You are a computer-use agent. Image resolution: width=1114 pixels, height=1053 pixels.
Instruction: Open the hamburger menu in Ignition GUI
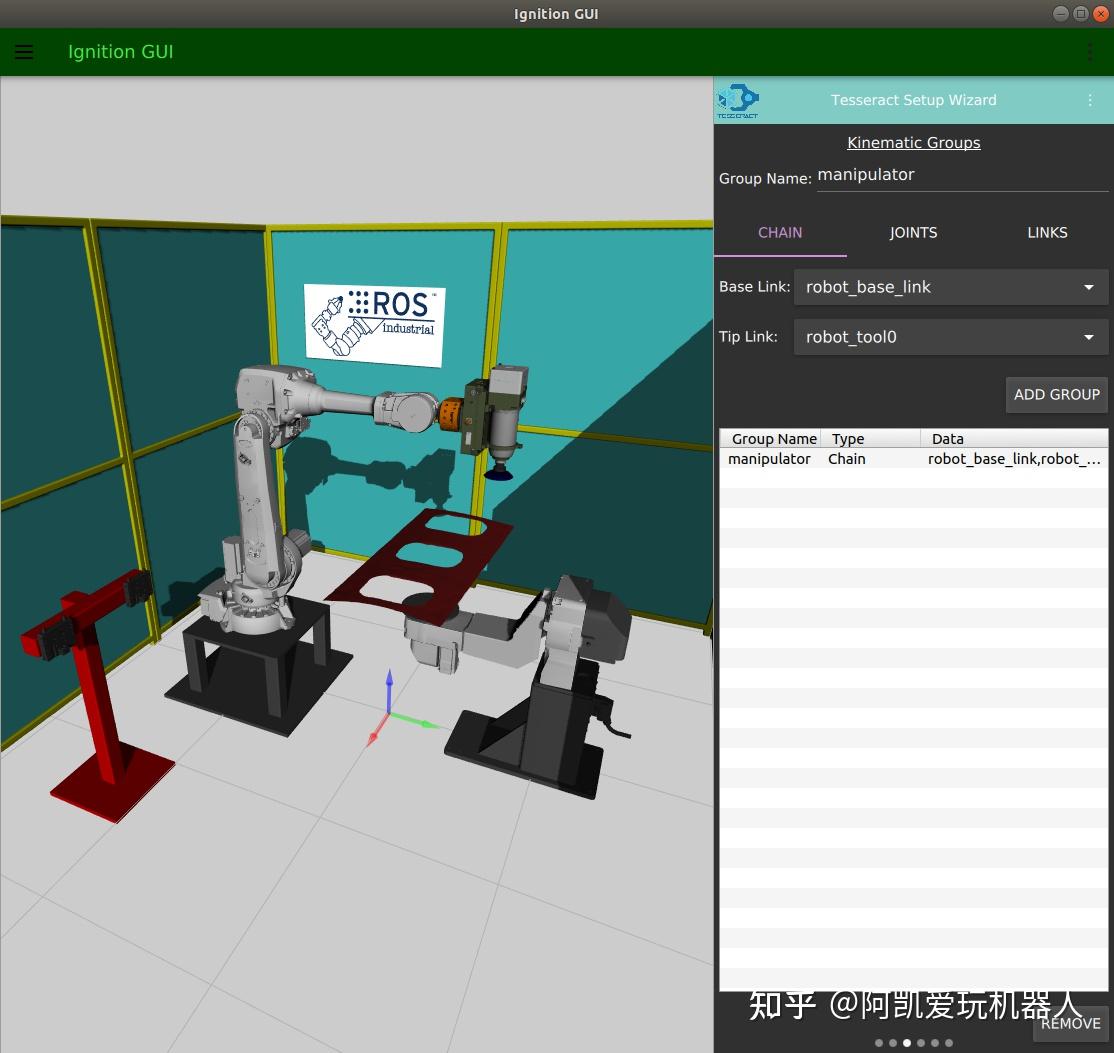pyautogui.click(x=24, y=52)
